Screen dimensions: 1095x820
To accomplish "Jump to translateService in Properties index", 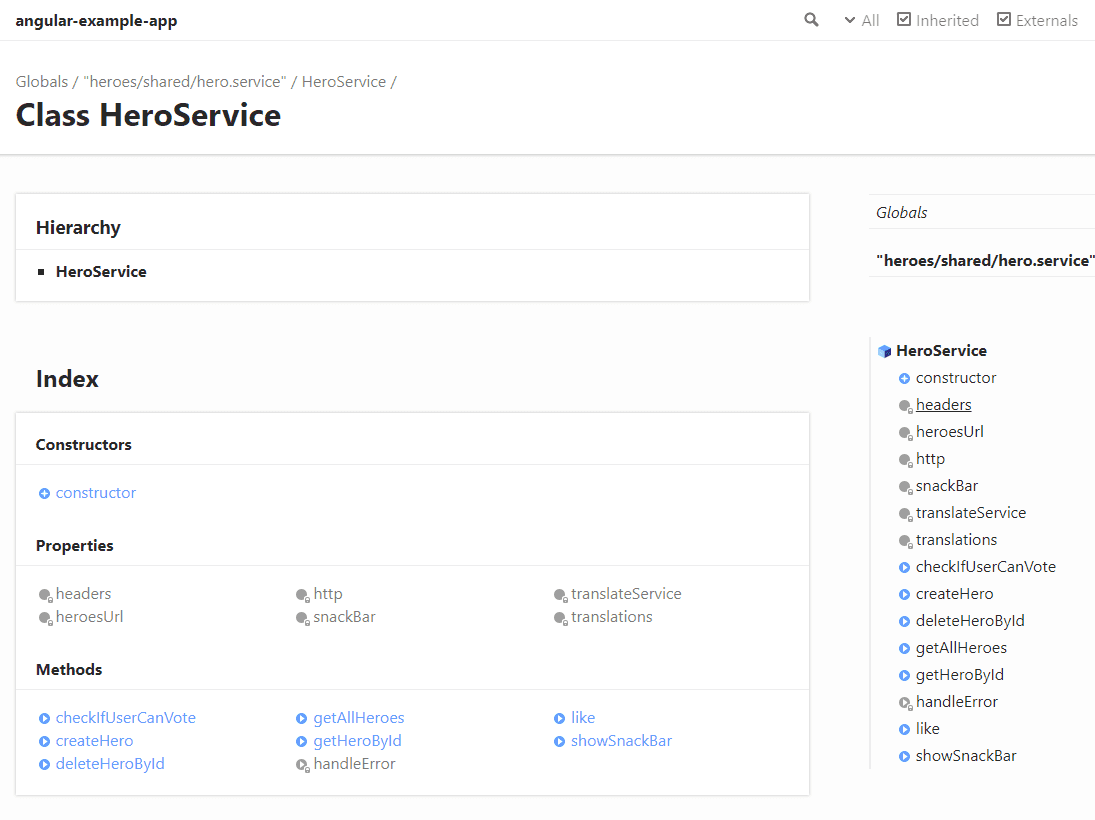I will click(626, 594).
